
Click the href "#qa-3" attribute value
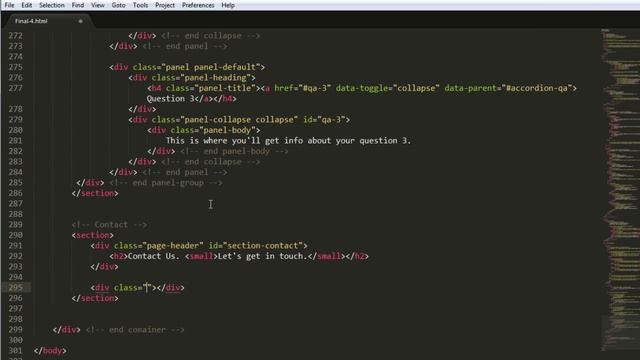pyautogui.click(x=315, y=88)
